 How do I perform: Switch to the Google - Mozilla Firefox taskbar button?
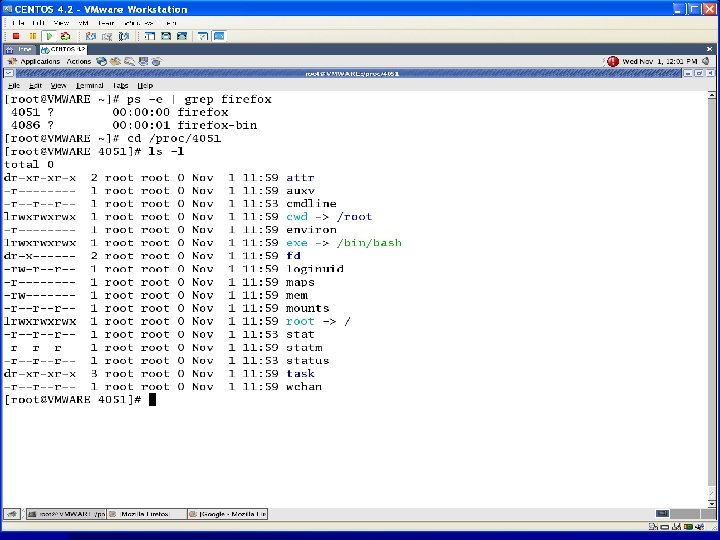[228, 514]
